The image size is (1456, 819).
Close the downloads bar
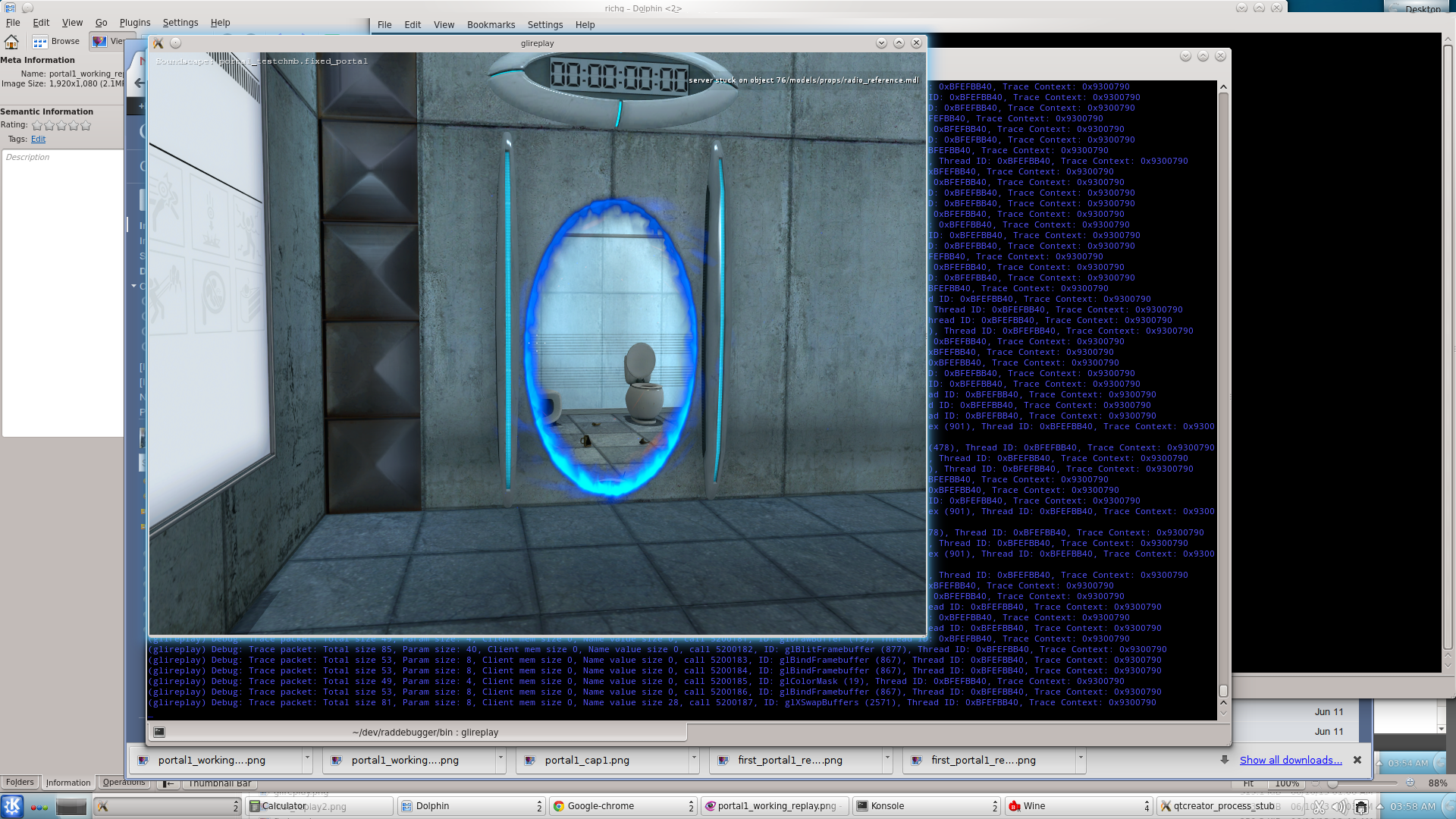pos(1357,760)
